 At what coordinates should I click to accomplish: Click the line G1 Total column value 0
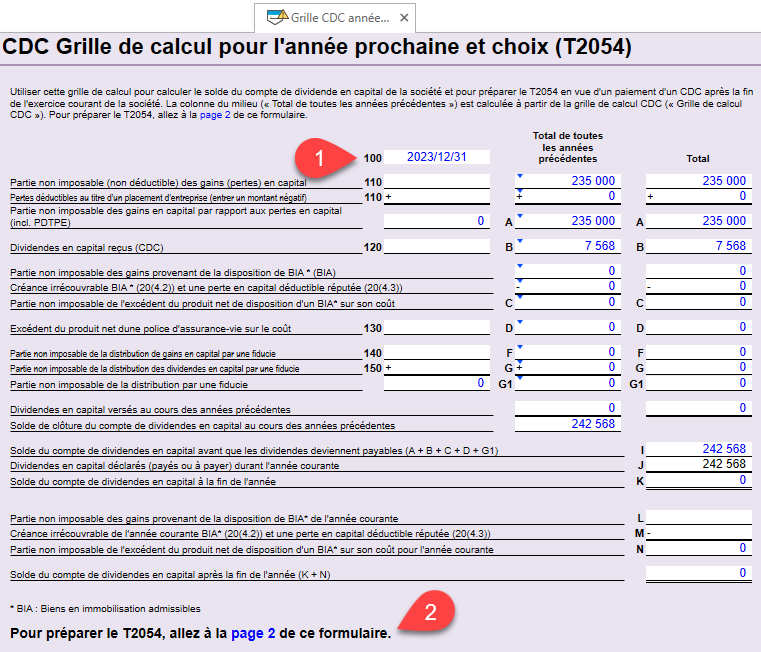[x=699, y=384]
